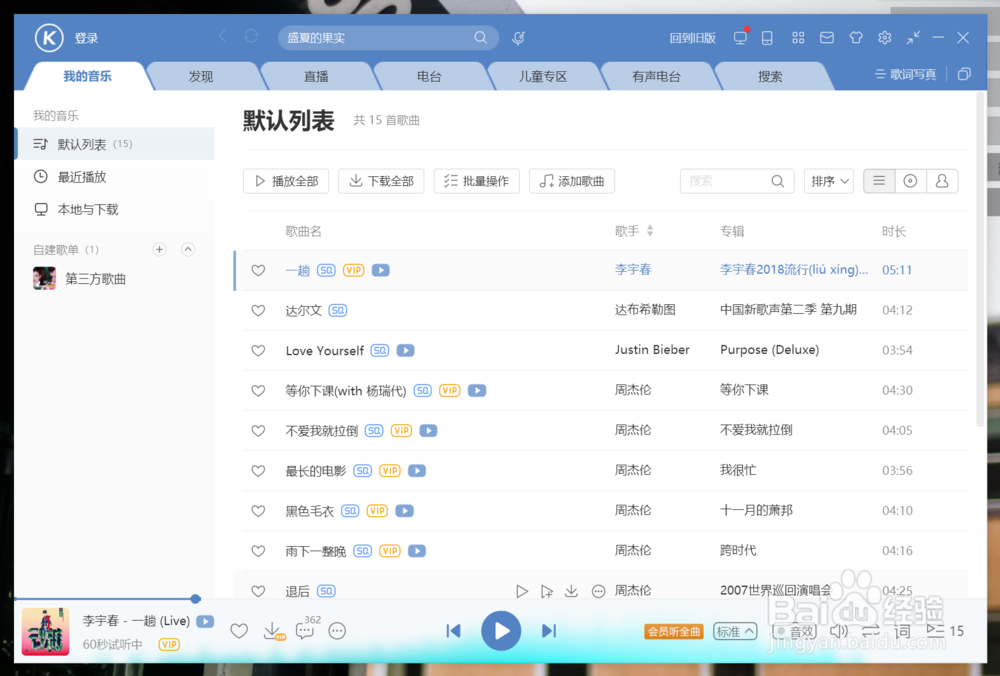
Task: Click the playback progress slider handle
Action: click(x=196, y=599)
